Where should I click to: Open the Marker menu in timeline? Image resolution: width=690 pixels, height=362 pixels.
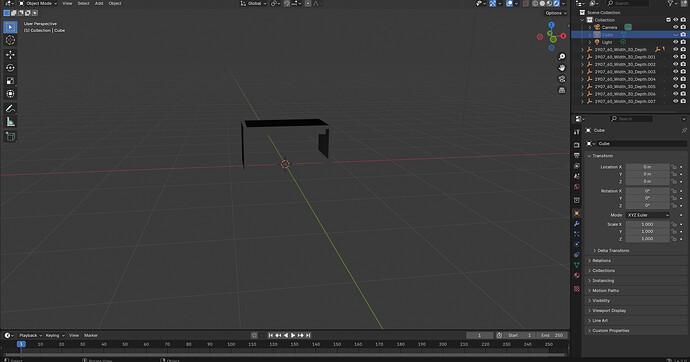tap(91, 335)
